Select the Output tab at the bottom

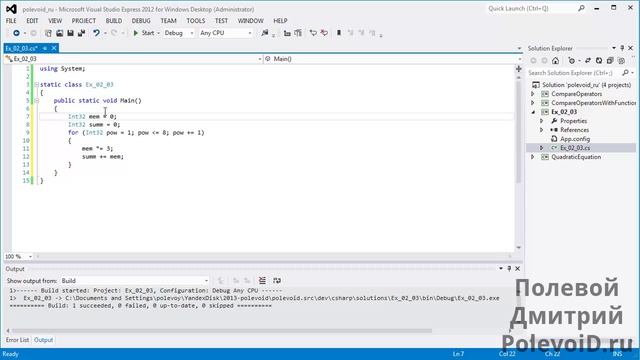coord(43,340)
